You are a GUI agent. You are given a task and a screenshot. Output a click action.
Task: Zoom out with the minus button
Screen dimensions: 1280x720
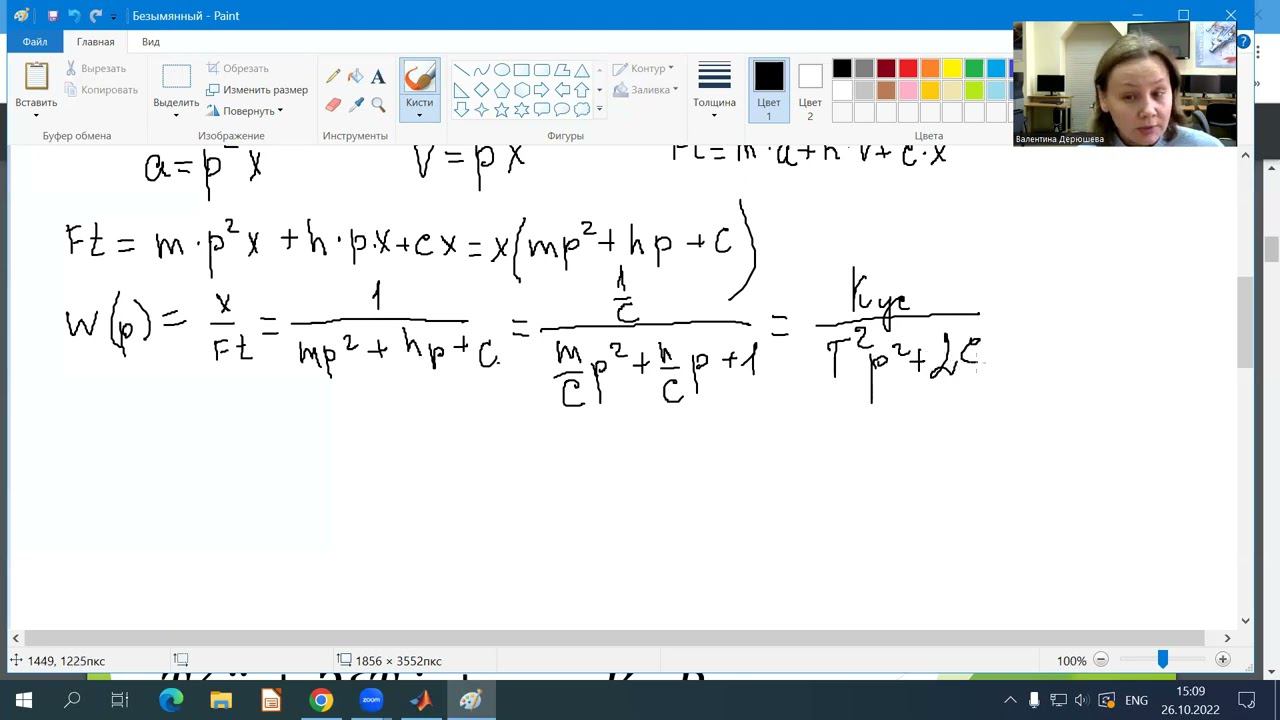1101,660
